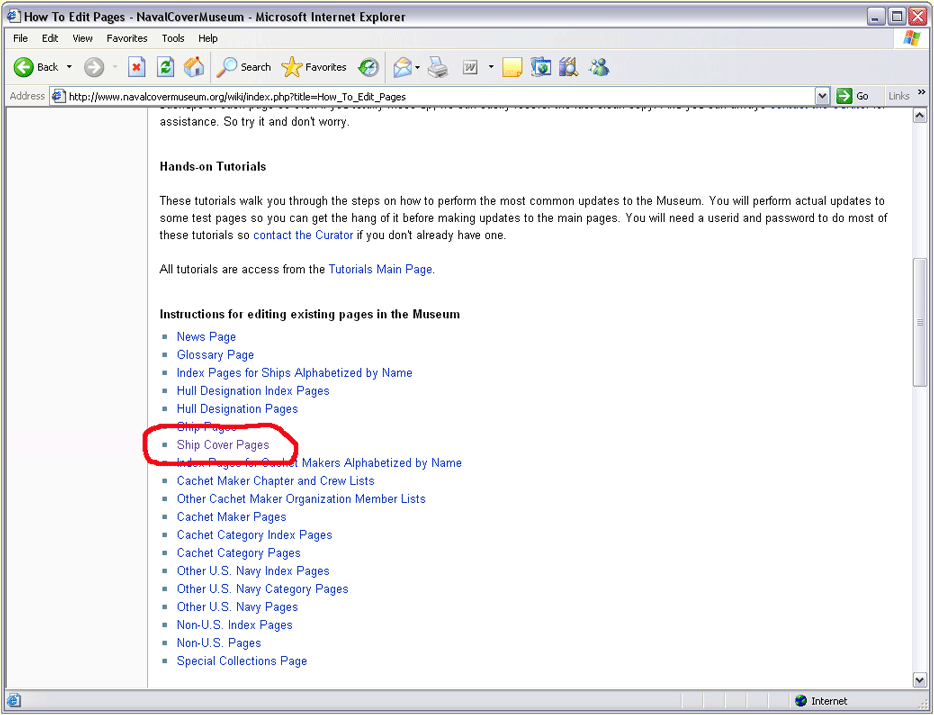The image size is (934, 715).
Task: Click the address bar URL field
Action: (430, 96)
